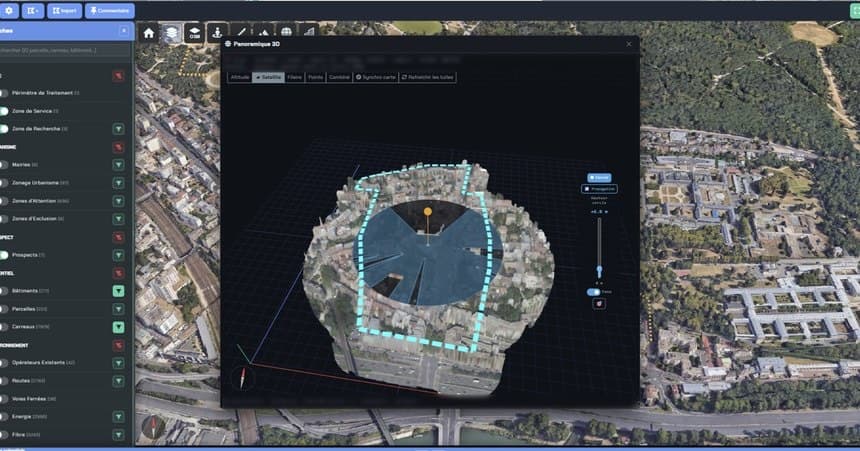Turn on the Routes layer
Viewport: 860px width, 451px height.
point(3,381)
